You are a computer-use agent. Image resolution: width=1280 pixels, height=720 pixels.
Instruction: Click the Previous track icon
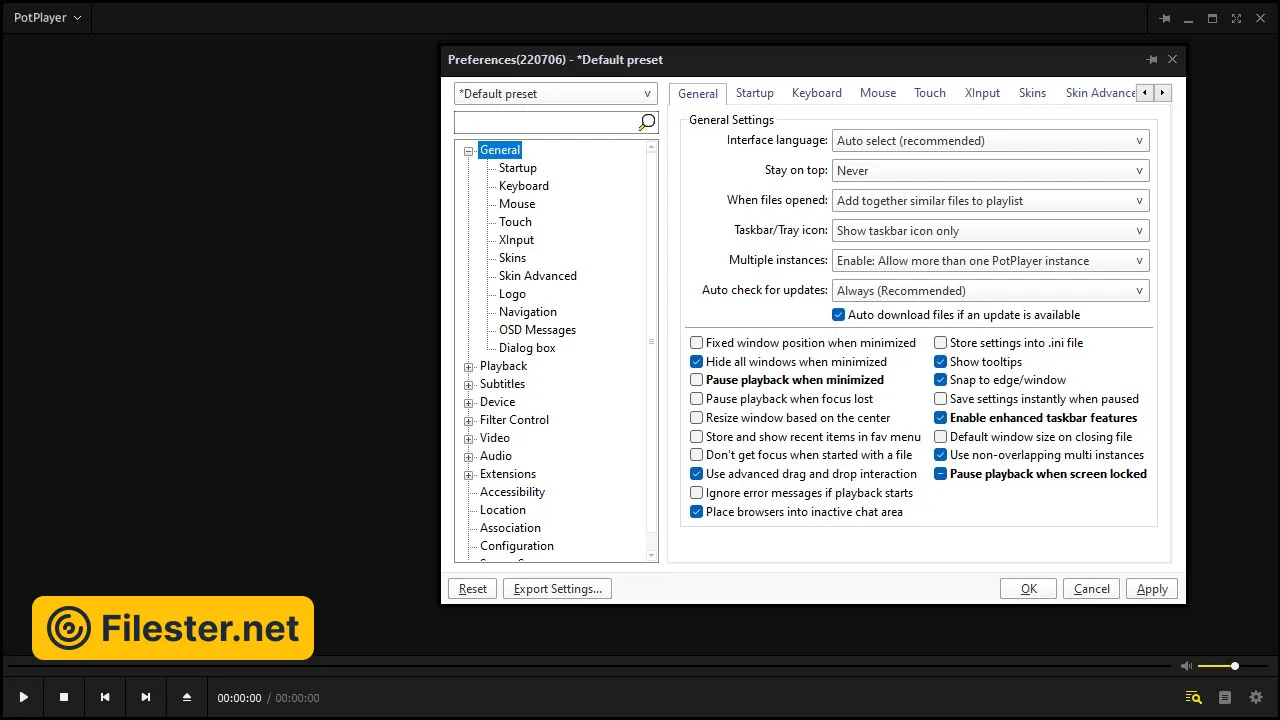click(105, 697)
